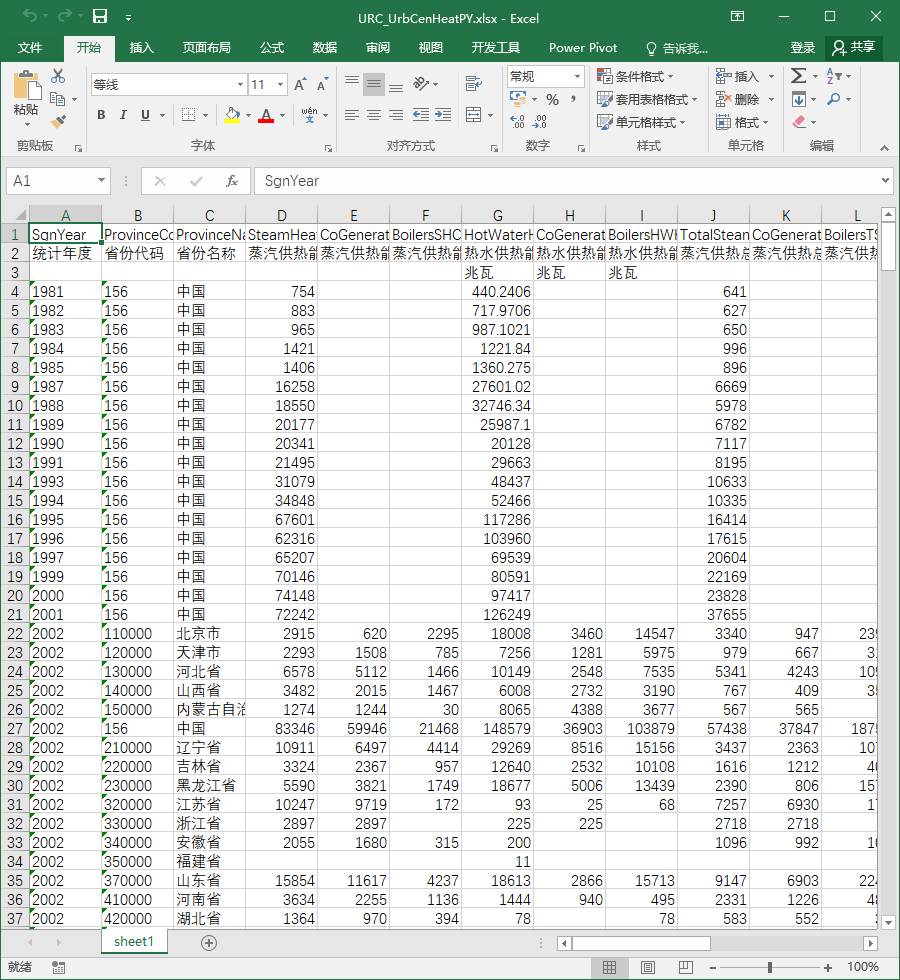Click the Format Painter brush icon
The height and width of the screenshot is (980, 900).
[x=58, y=121]
